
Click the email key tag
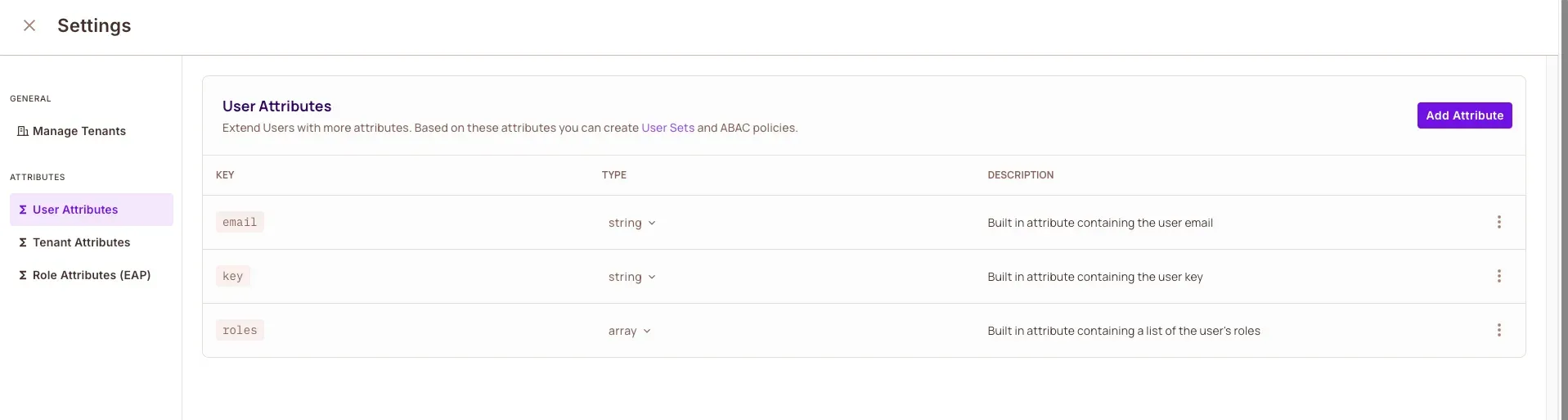point(240,222)
